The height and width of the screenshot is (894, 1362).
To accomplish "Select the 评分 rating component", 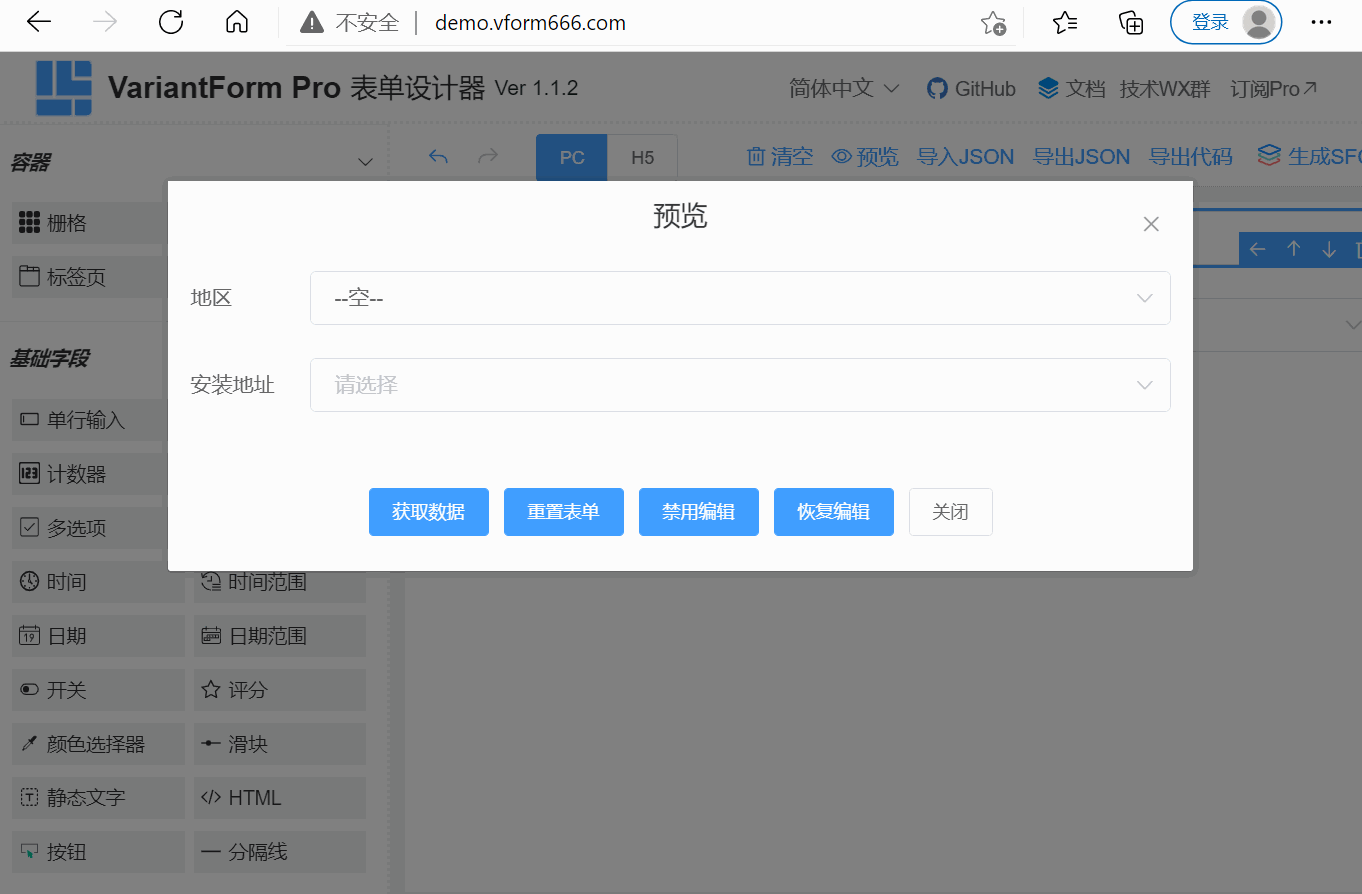I will (x=279, y=689).
